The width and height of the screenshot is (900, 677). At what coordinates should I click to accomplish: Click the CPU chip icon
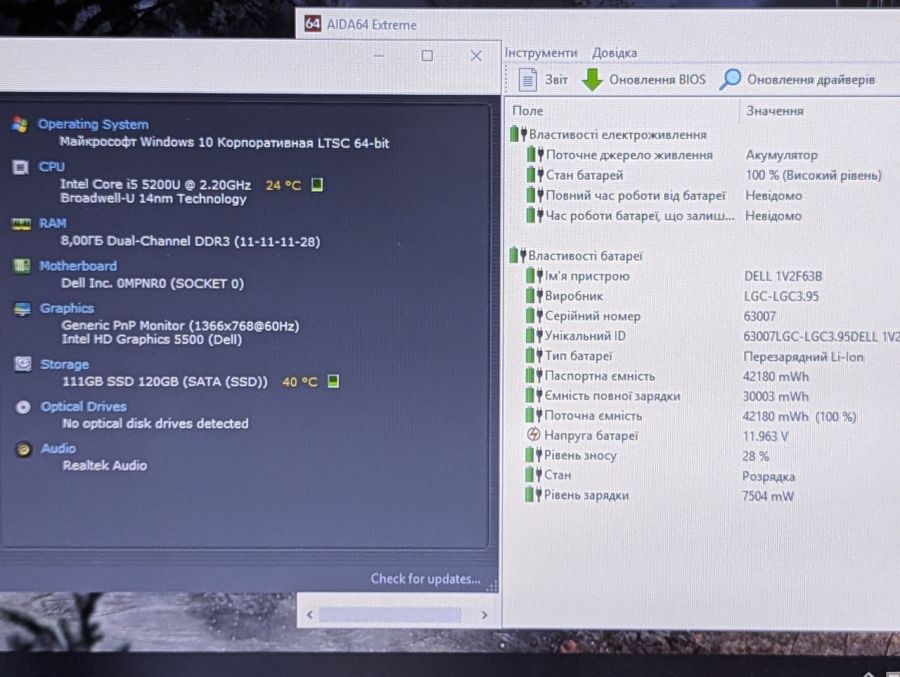pyautogui.click(x=21, y=167)
